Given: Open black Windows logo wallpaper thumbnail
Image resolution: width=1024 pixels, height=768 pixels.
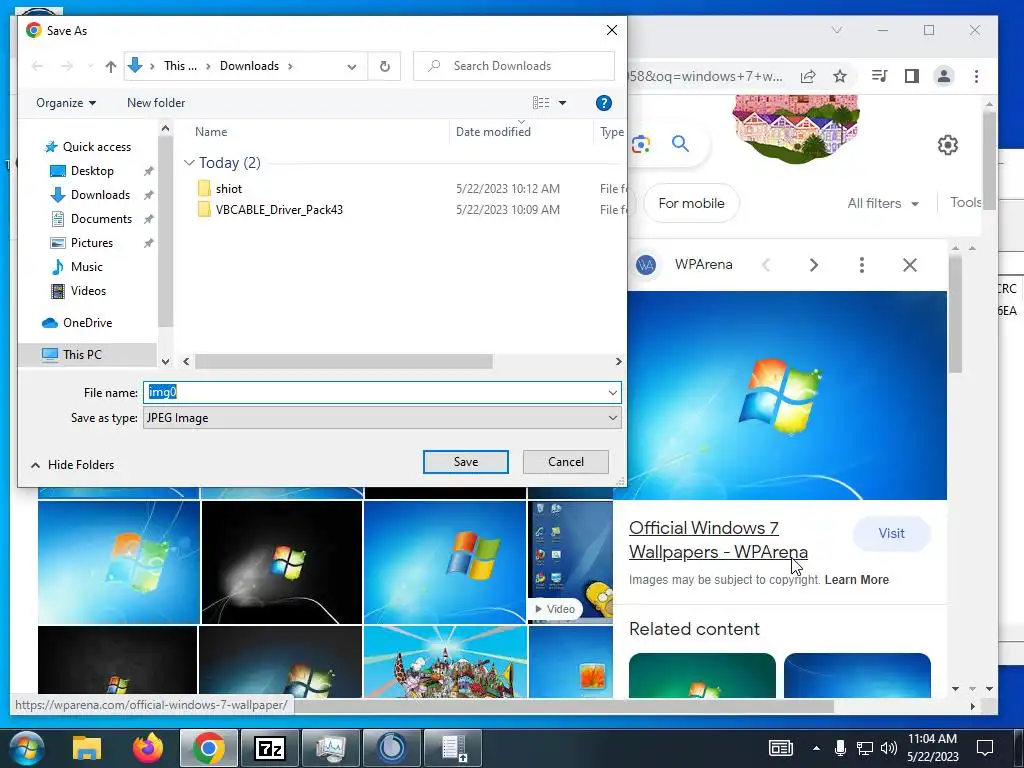Looking at the screenshot, I should click(x=282, y=562).
